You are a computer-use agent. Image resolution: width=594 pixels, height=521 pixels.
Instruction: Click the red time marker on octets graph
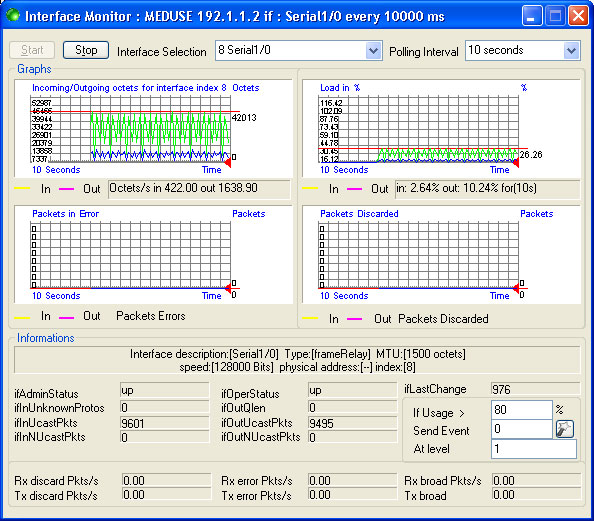[228, 163]
